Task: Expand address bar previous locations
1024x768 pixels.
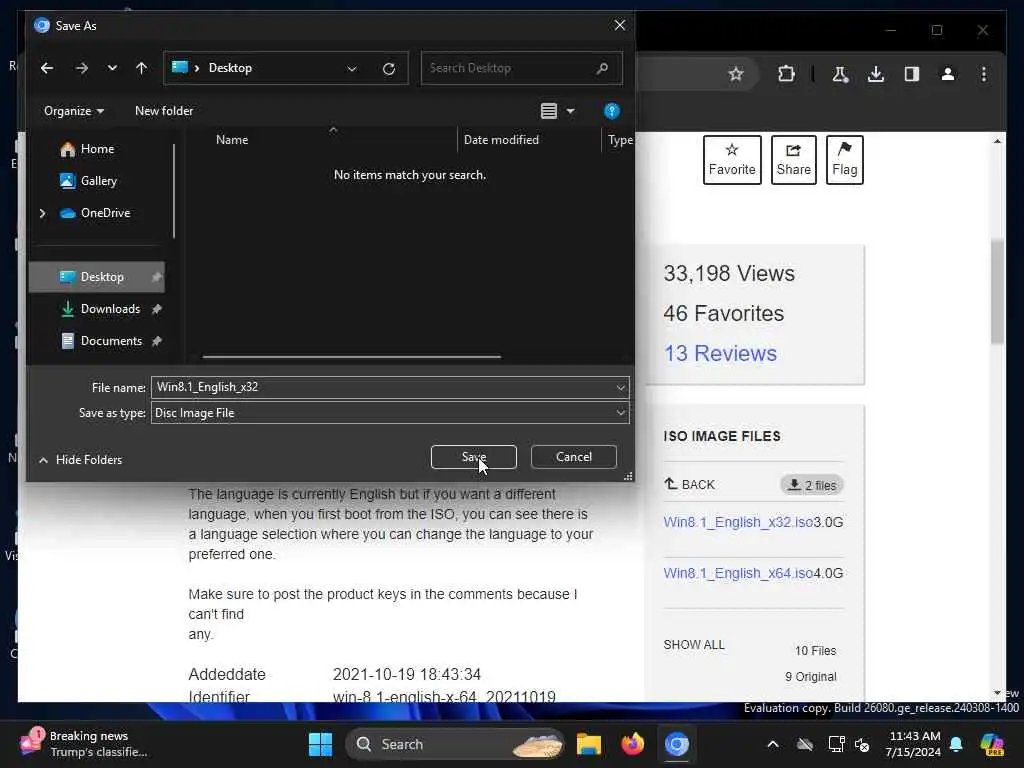Action: click(352, 69)
